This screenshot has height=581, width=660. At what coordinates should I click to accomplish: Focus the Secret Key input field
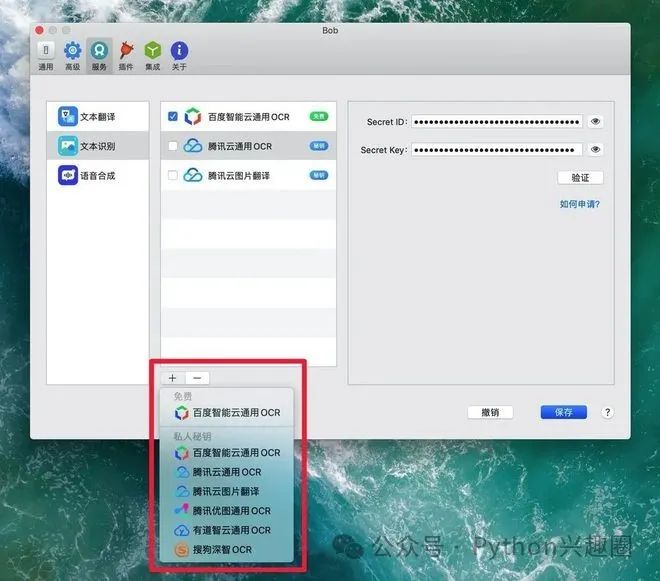[497, 150]
